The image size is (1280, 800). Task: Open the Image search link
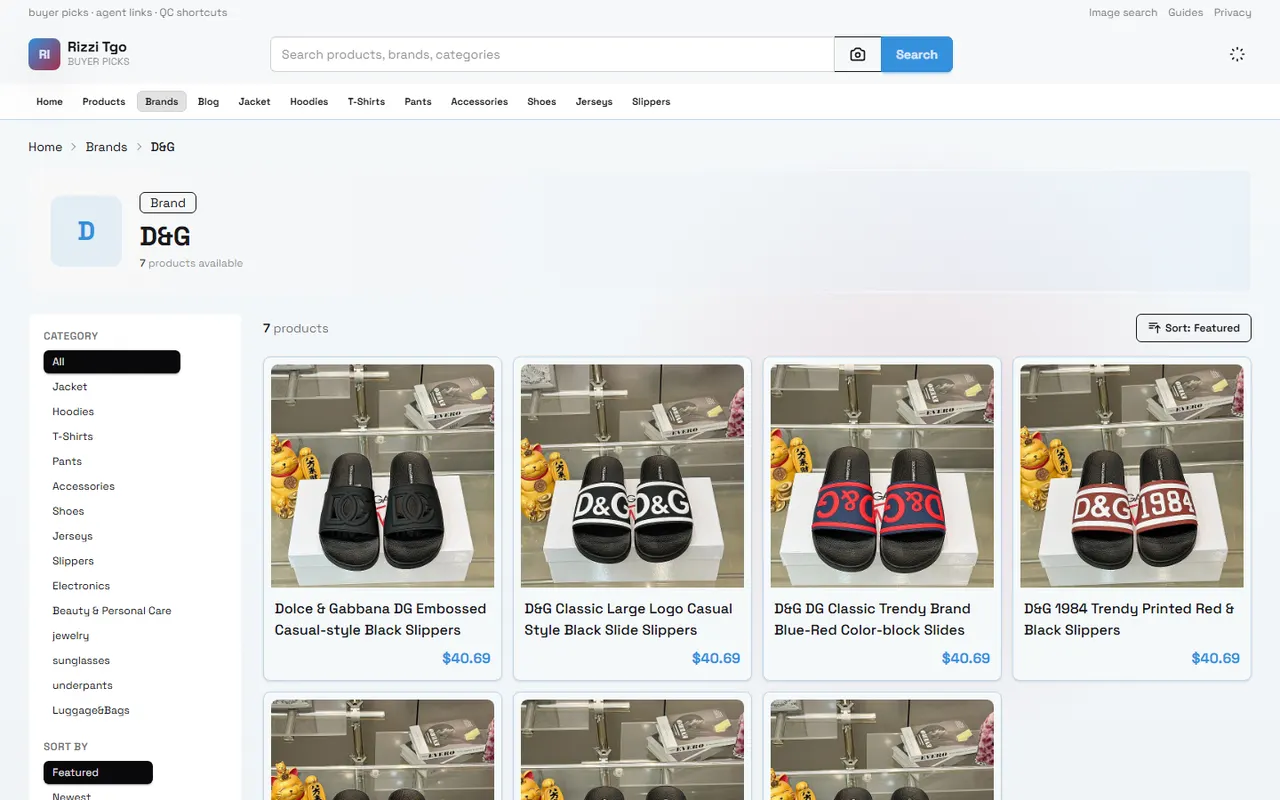point(1123,13)
